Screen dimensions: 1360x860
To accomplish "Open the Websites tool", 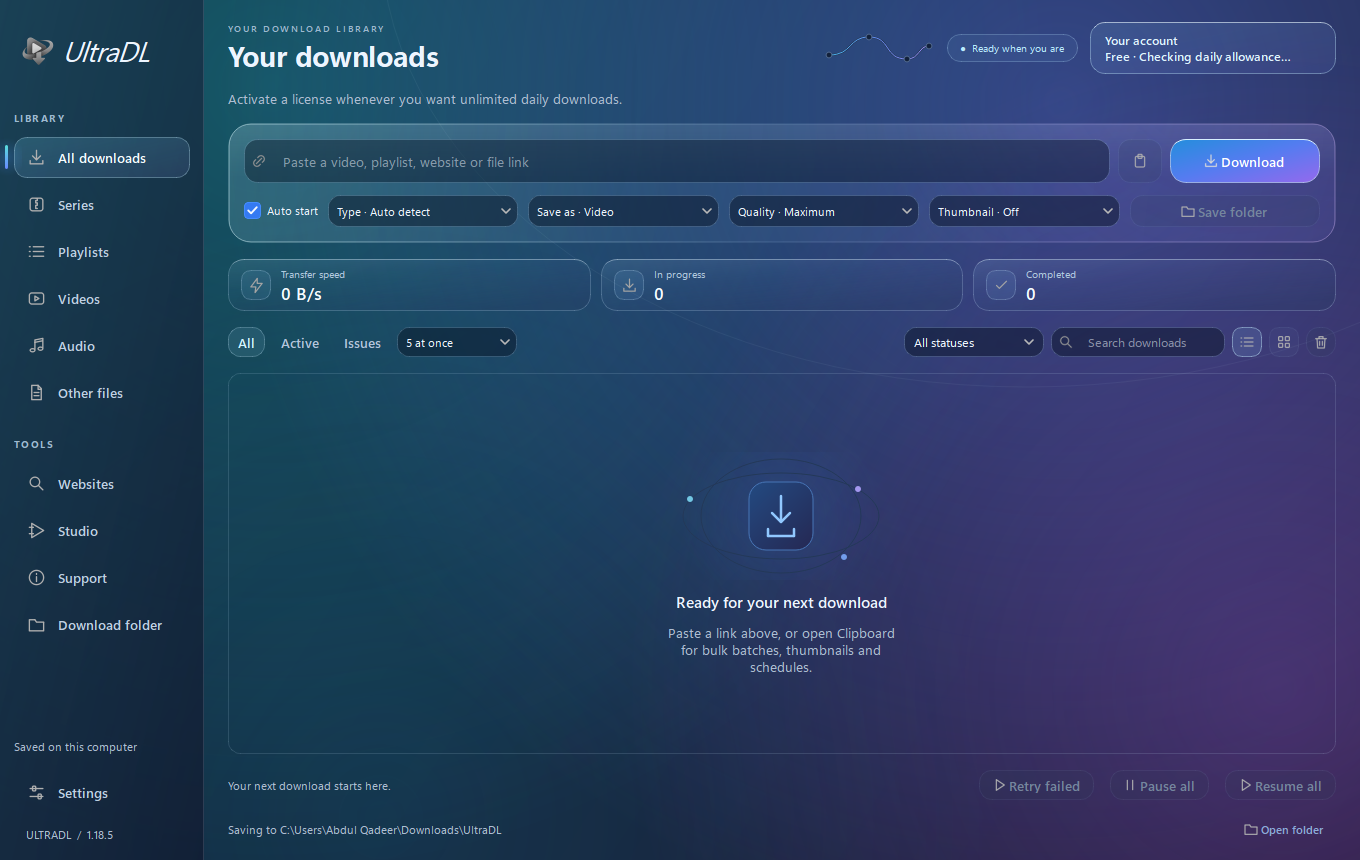I will point(102,483).
